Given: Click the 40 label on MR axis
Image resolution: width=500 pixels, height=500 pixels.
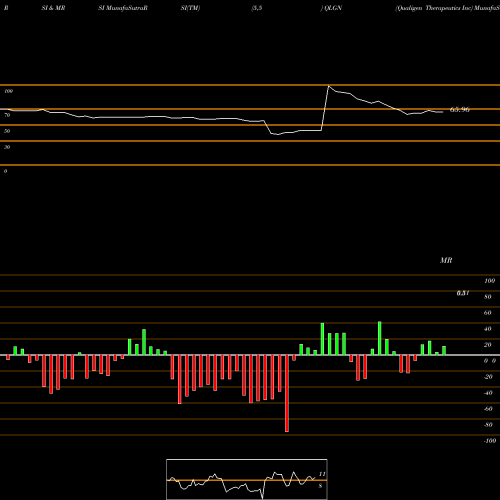Looking at the screenshot, I should tap(488, 329).
